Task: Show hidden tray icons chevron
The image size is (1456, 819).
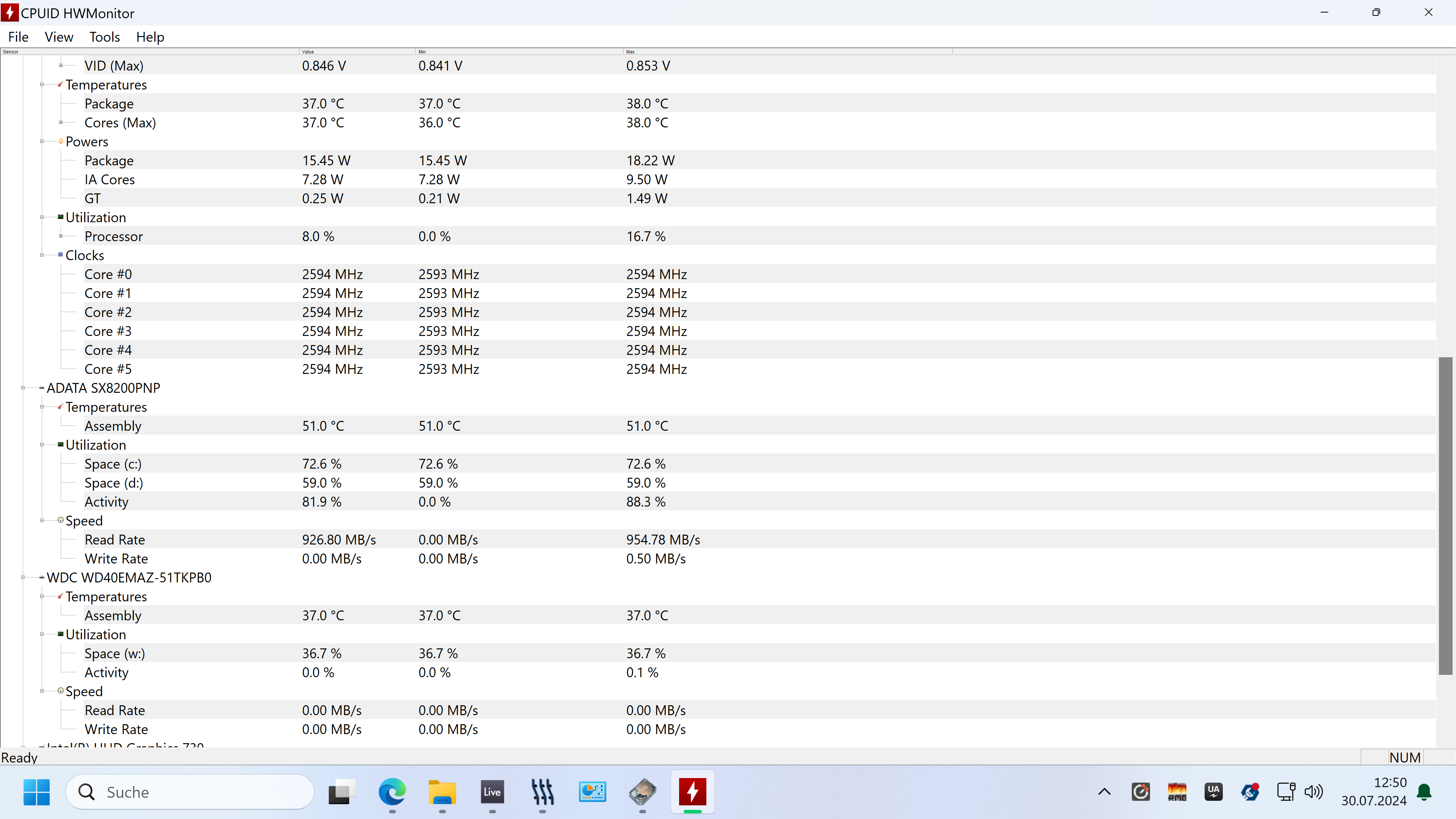Action: click(x=1104, y=792)
